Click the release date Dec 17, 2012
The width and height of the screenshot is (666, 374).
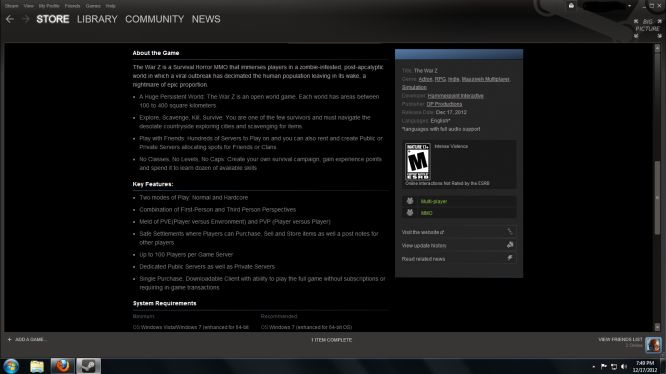tap(451, 112)
